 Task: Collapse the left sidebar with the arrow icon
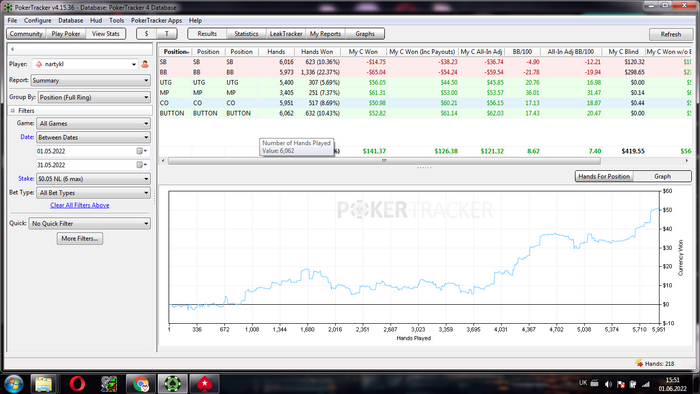point(12,49)
